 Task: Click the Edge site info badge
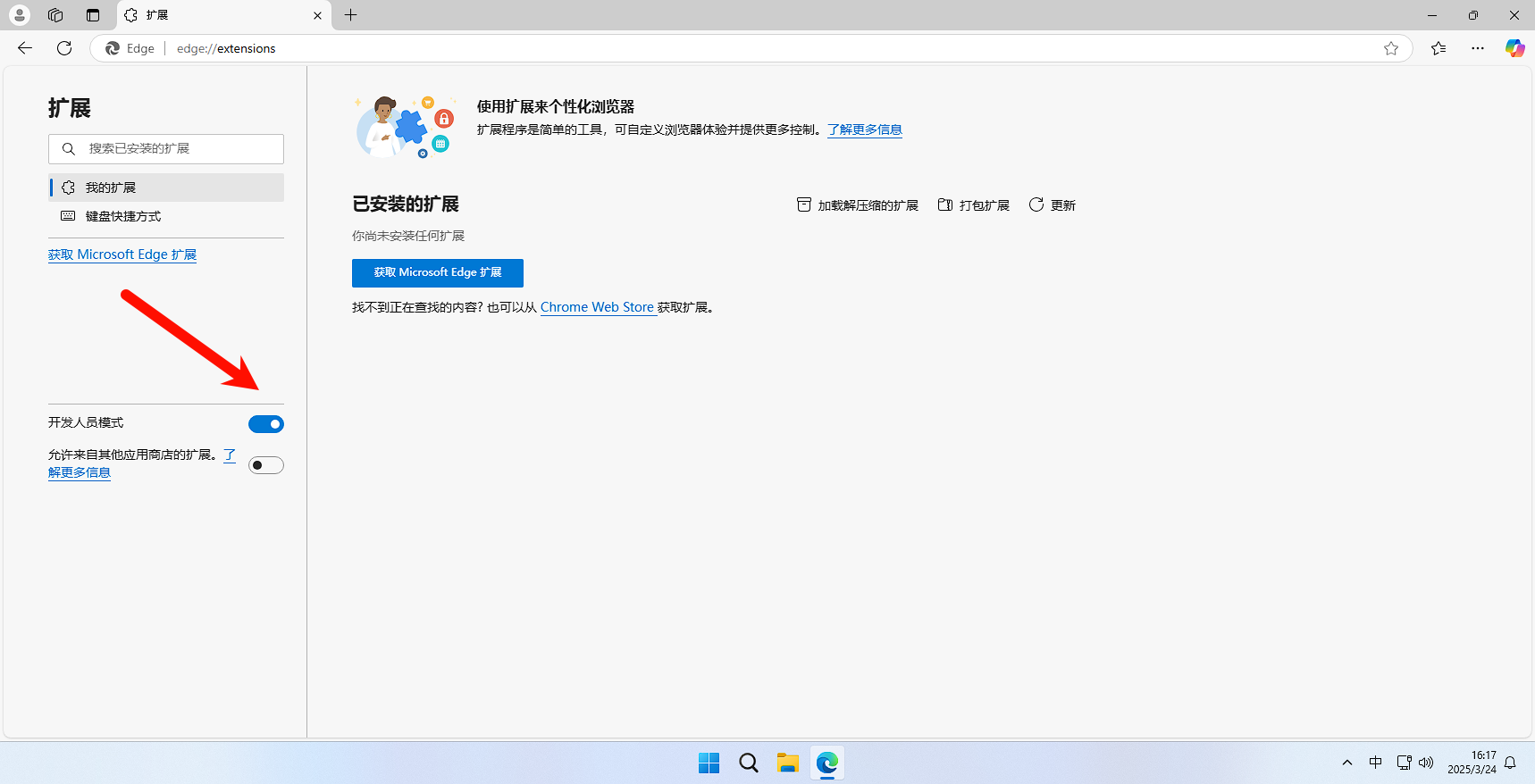(x=130, y=48)
